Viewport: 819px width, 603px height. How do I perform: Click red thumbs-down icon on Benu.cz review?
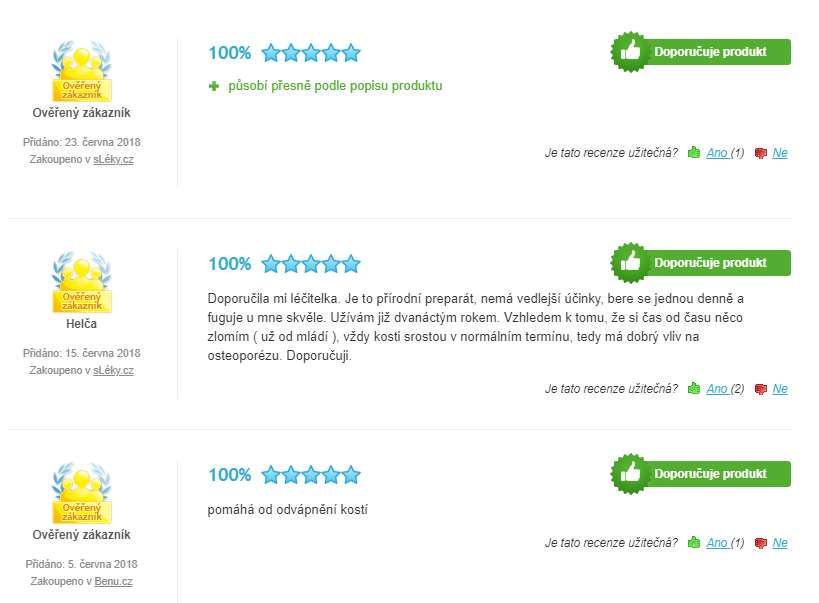pos(761,543)
